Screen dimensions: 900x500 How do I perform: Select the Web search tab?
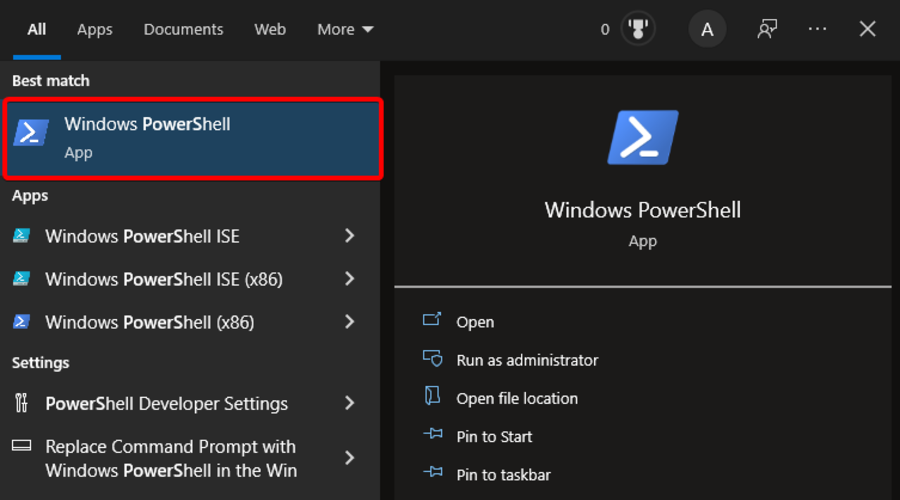[270, 29]
